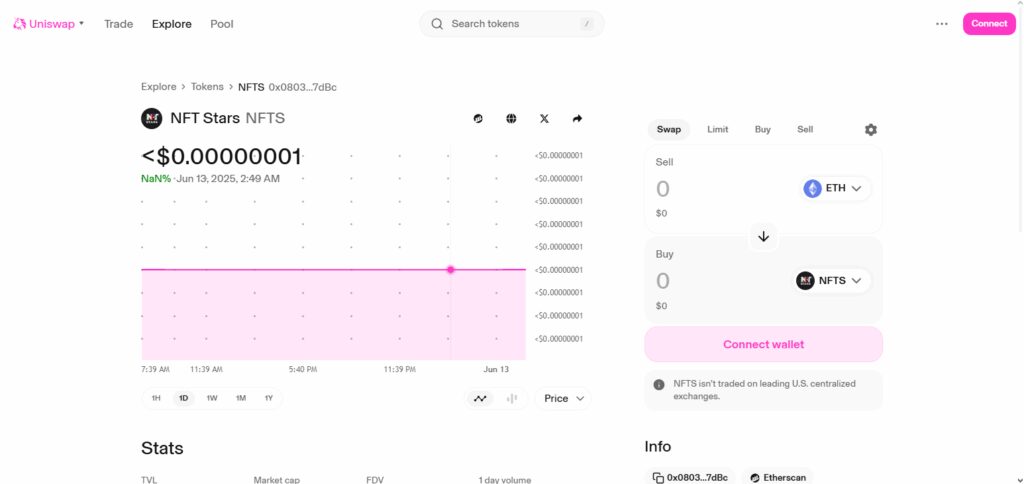Viewport: 1024px width, 484px height.
Task: Select the Swap tab
Action: [x=668, y=129]
